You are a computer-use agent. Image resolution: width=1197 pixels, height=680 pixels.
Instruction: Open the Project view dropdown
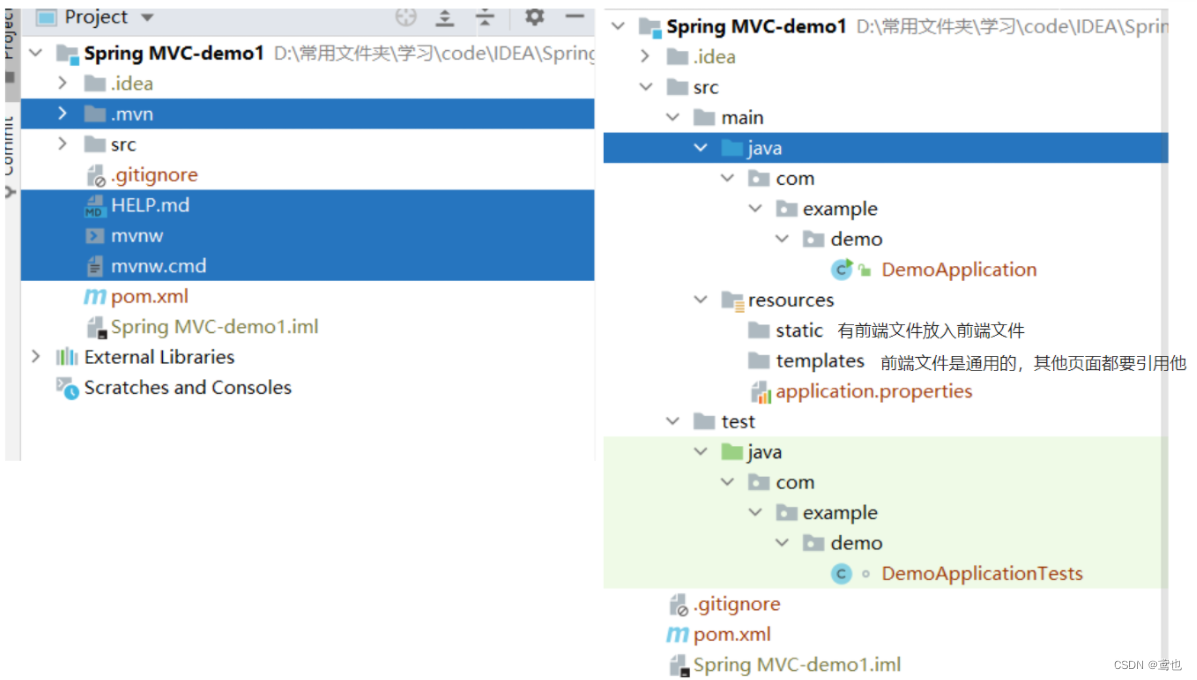coord(147,18)
